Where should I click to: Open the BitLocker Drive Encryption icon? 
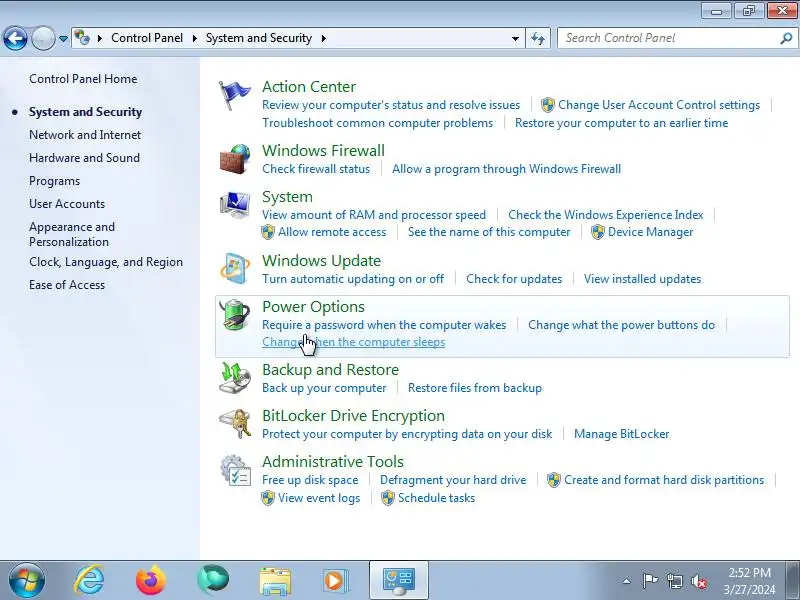pyautogui.click(x=235, y=423)
